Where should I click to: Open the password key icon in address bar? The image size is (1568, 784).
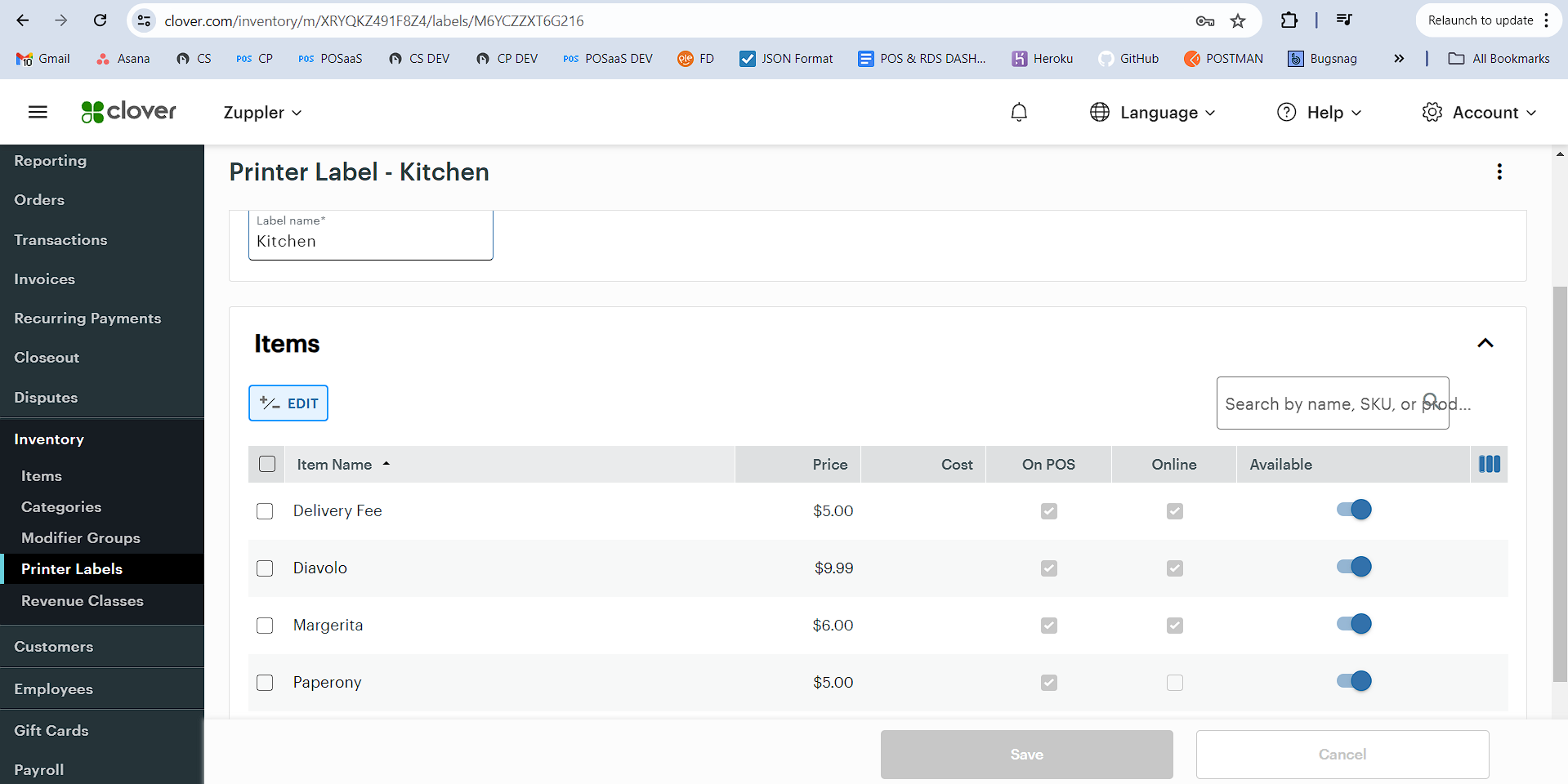(1205, 21)
